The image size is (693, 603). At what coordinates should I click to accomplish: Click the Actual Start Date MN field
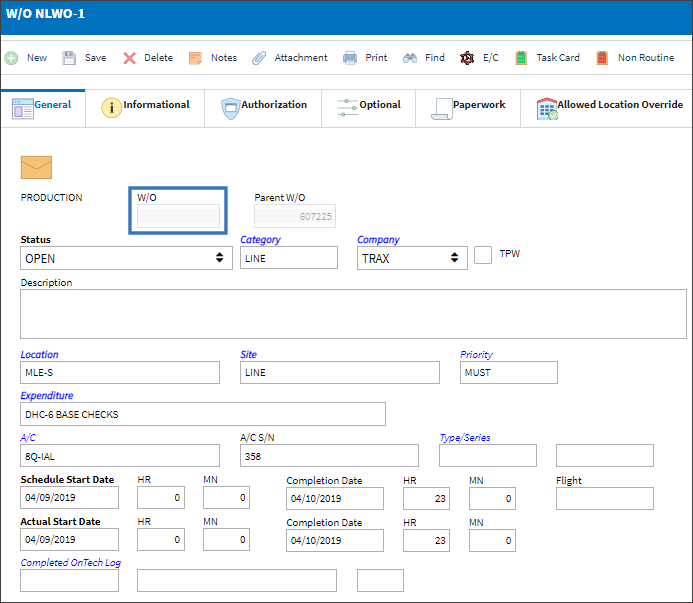(x=226, y=540)
